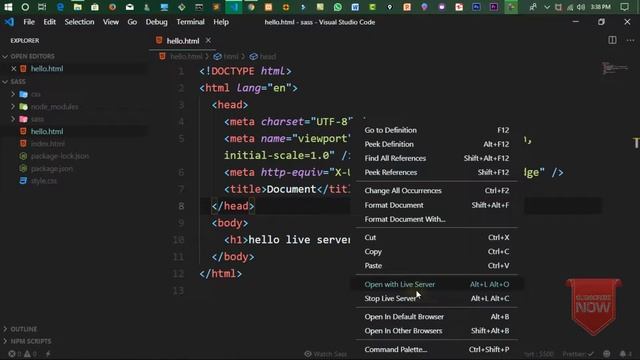Close hello.html in Open Editors list
The width and height of the screenshot is (640, 360).
tap(13, 69)
